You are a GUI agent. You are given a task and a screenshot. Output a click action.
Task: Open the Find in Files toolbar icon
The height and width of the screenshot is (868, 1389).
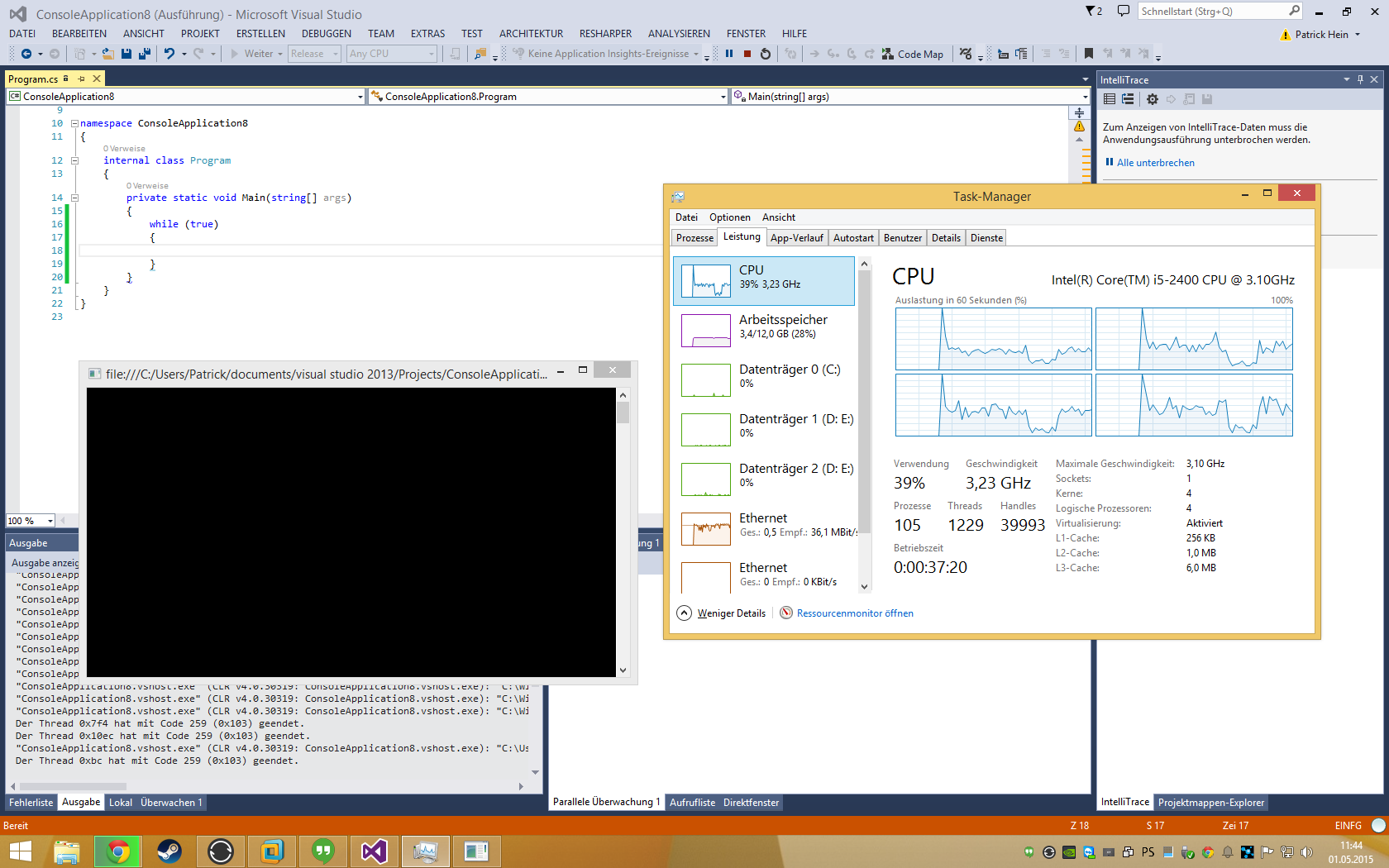tap(480, 54)
